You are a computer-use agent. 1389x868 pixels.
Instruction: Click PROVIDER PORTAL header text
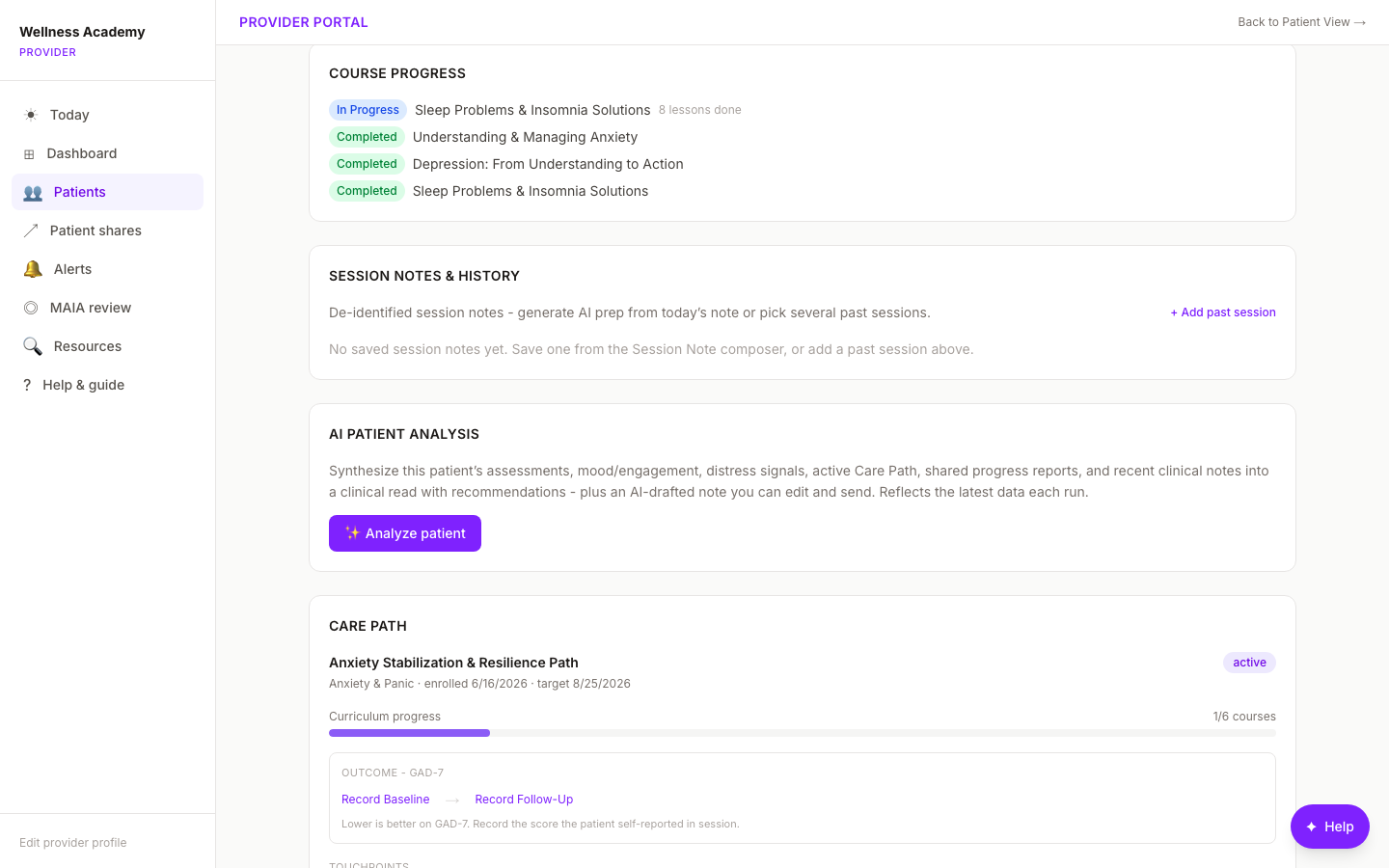(x=304, y=22)
